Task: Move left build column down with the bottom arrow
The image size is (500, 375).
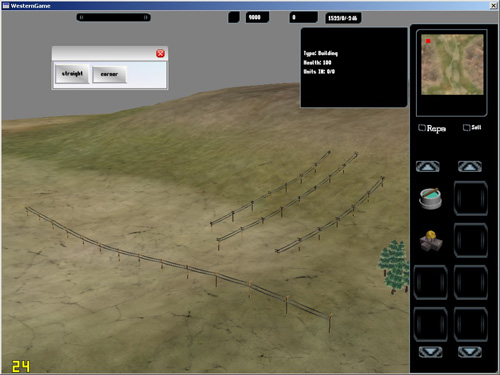Action: pyautogui.click(x=430, y=352)
